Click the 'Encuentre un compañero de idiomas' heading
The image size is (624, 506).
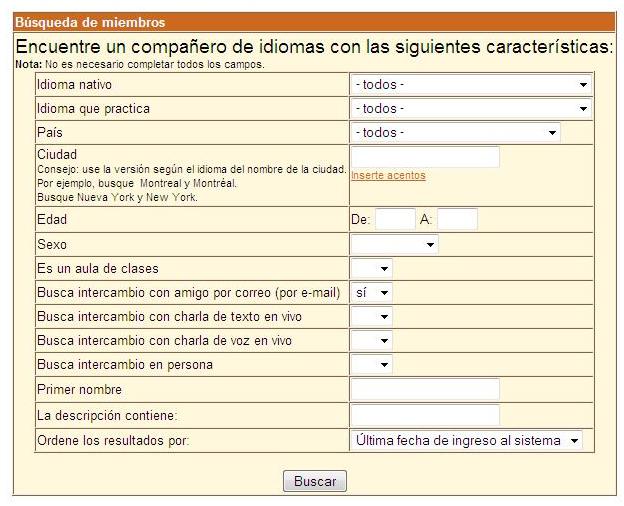click(313, 46)
